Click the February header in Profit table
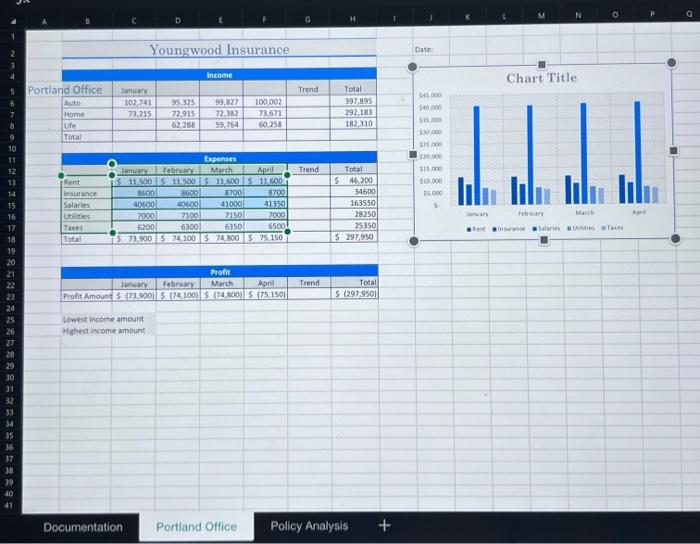 coord(178,284)
